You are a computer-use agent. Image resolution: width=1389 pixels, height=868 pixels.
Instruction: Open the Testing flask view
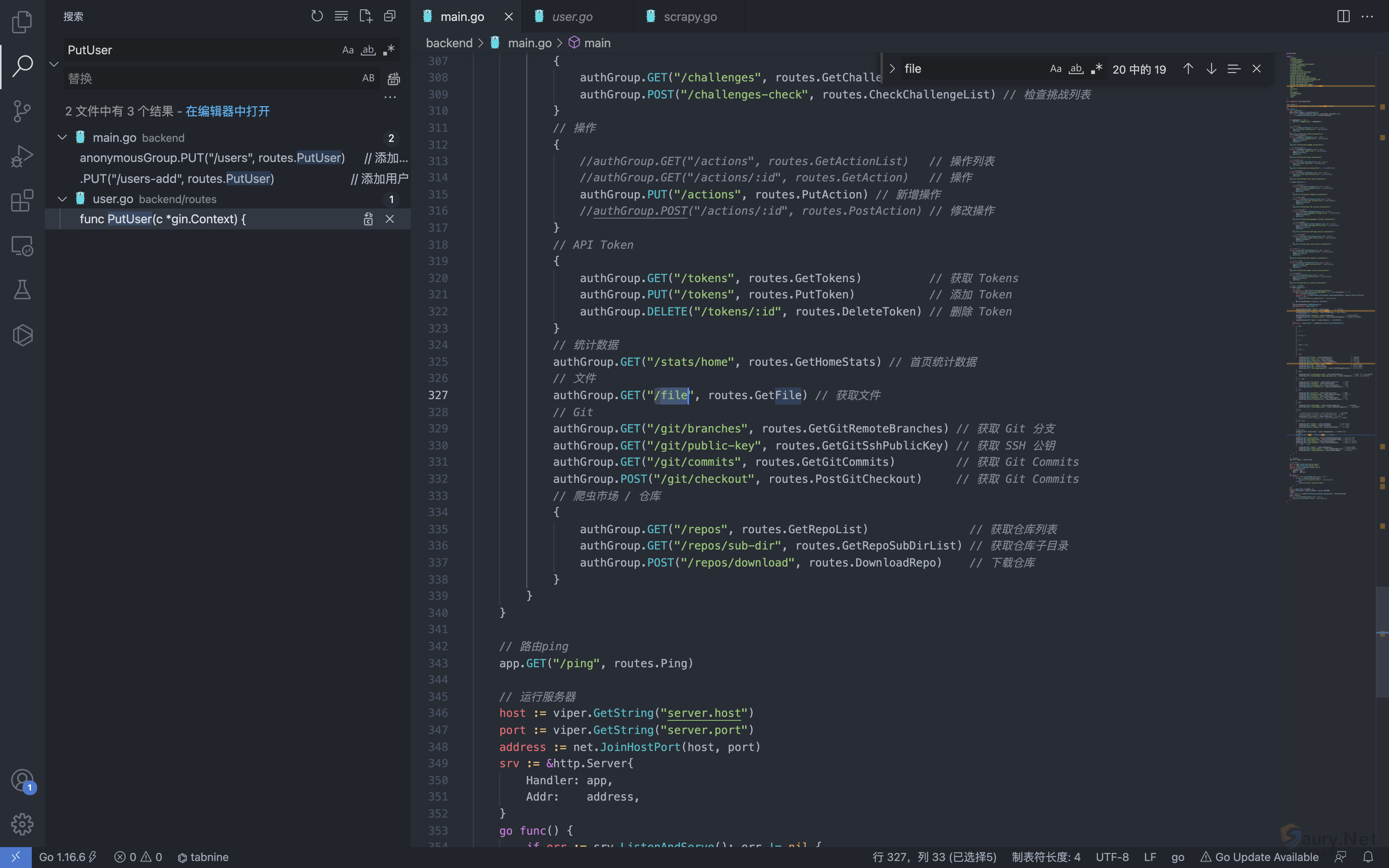coord(22,290)
